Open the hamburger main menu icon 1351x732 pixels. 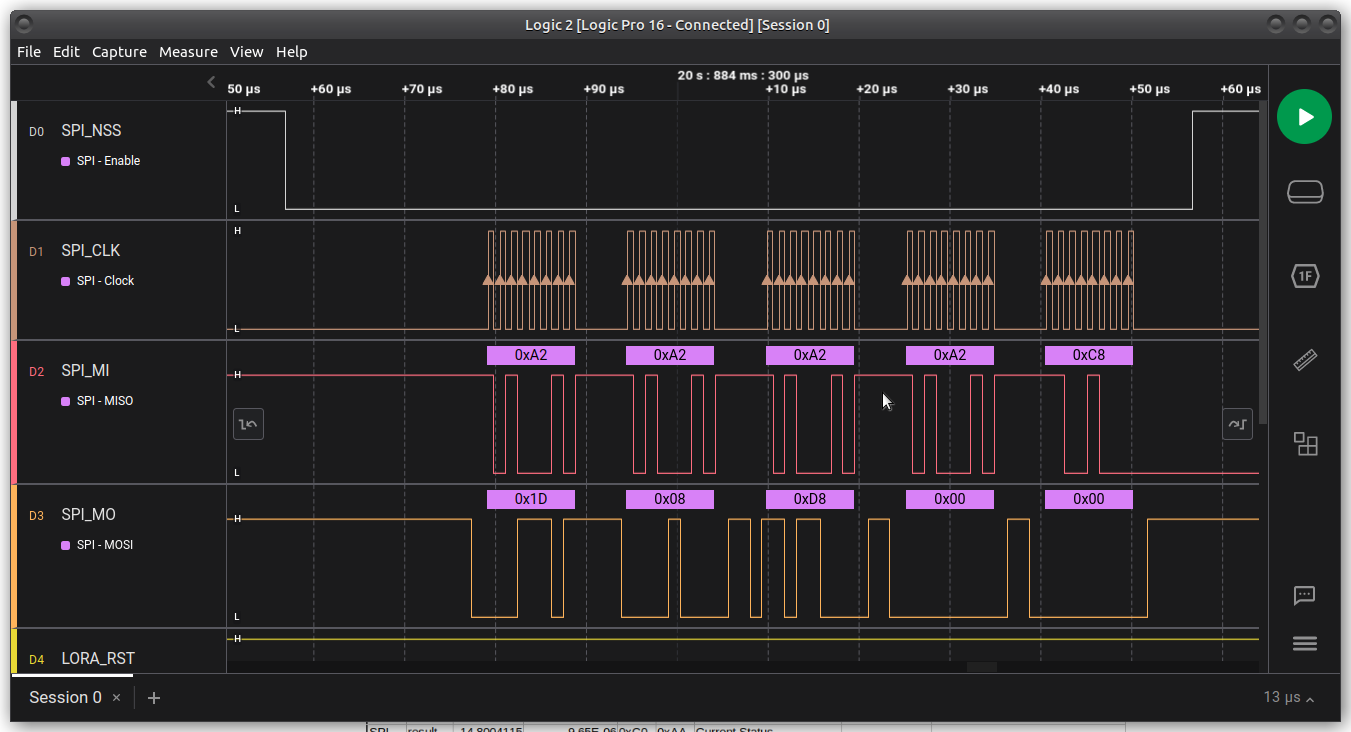(x=1304, y=644)
